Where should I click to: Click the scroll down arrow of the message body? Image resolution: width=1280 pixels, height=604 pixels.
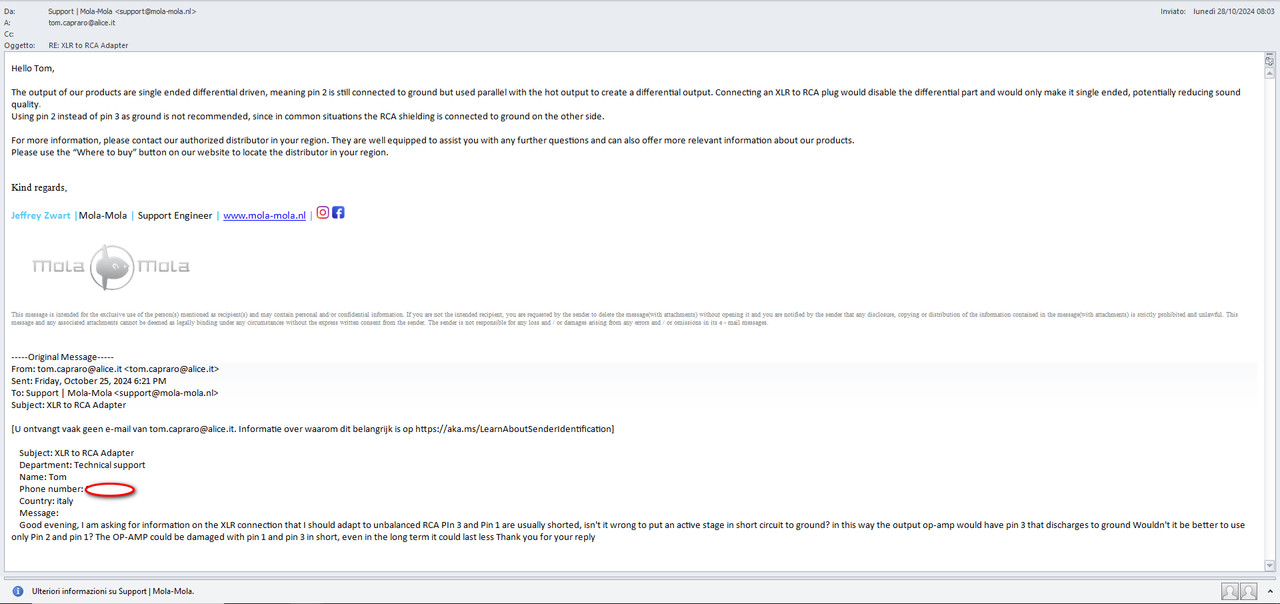1269,566
